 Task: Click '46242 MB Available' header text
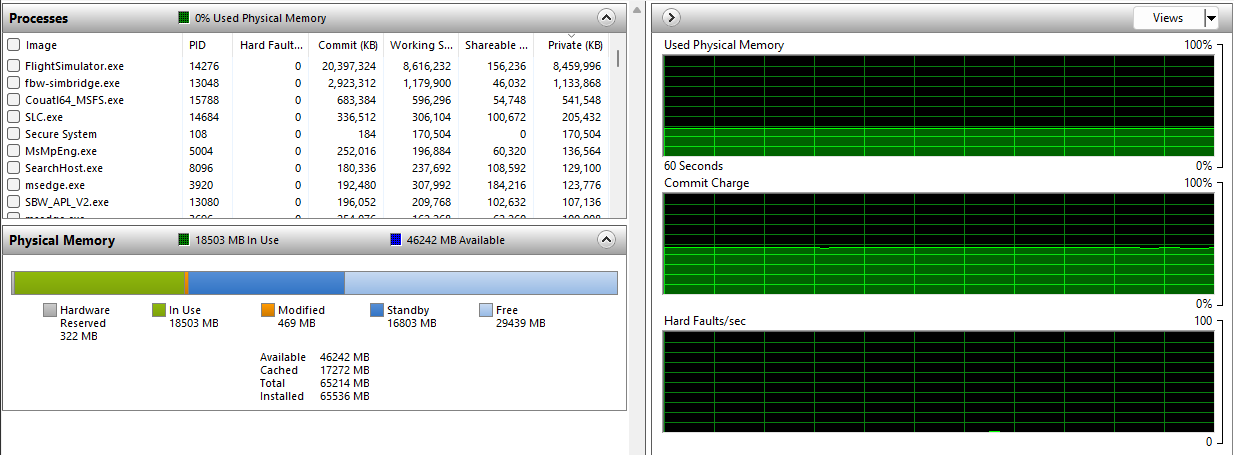tap(456, 240)
